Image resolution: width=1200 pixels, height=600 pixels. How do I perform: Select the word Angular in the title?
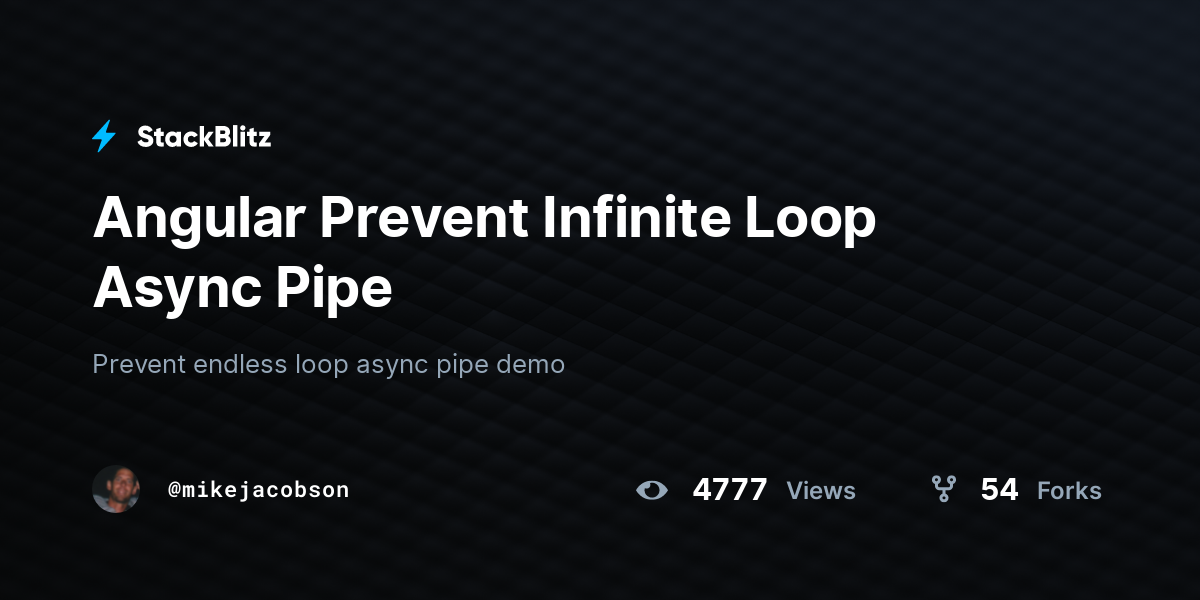click(x=198, y=220)
